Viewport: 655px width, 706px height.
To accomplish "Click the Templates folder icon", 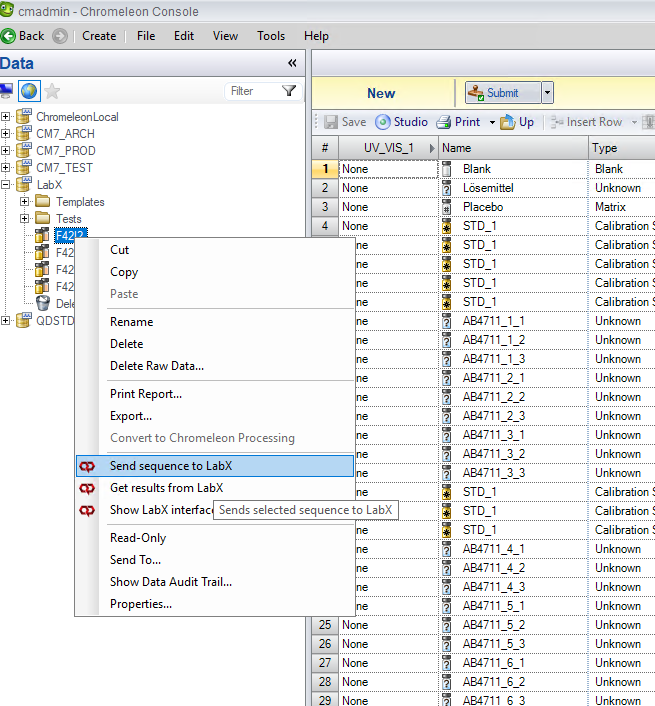I will click(x=43, y=201).
